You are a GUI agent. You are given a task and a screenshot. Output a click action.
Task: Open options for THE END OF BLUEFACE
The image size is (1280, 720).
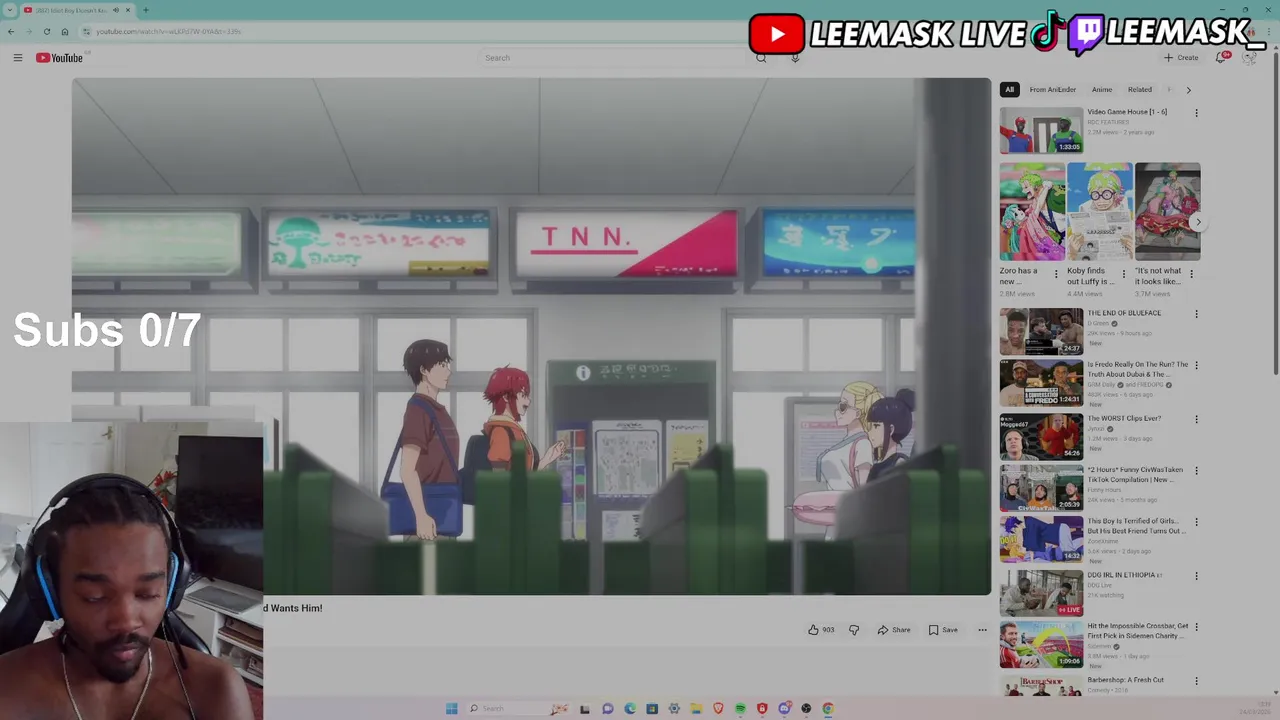[x=1196, y=314]
